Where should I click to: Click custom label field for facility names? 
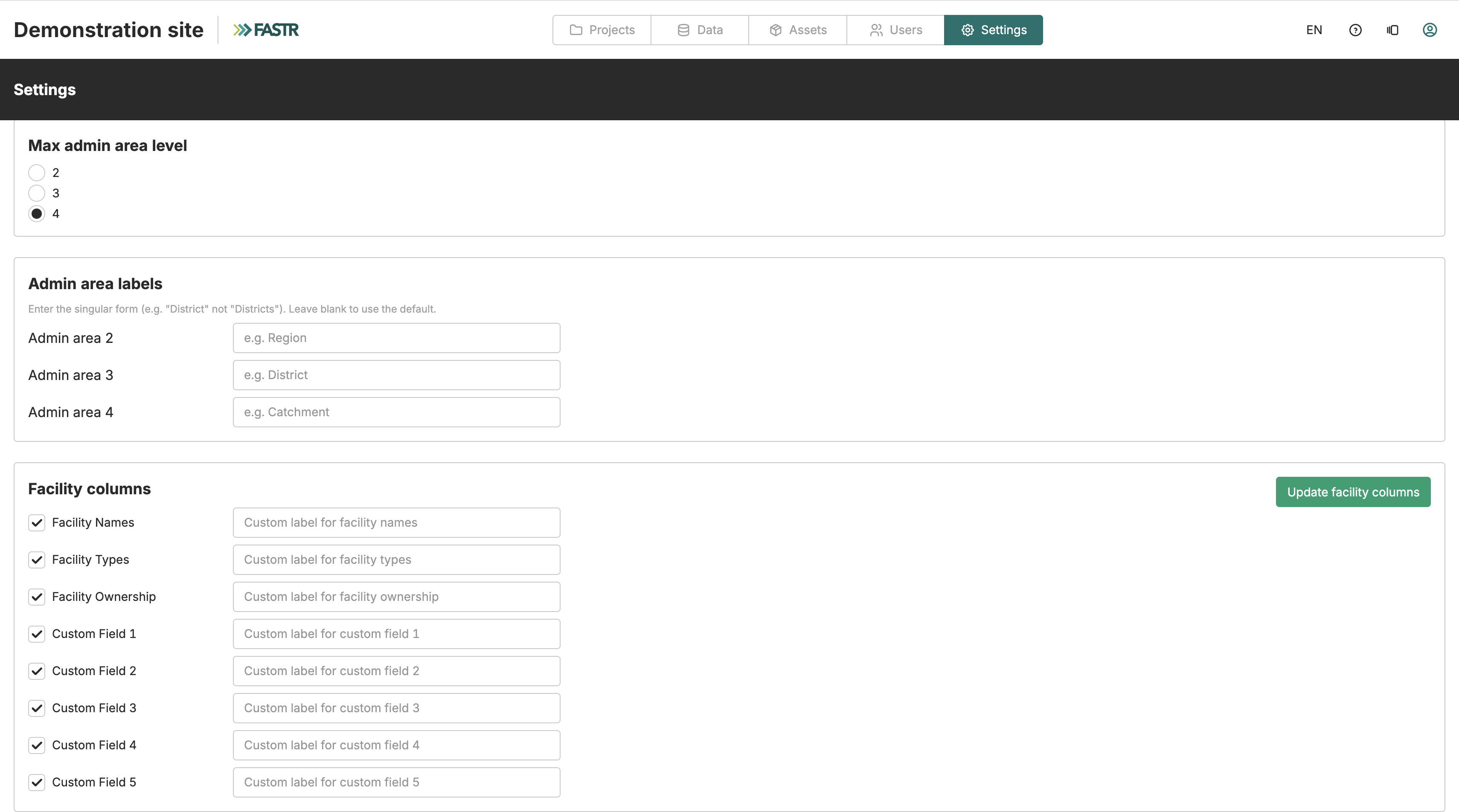coord(396,523)
